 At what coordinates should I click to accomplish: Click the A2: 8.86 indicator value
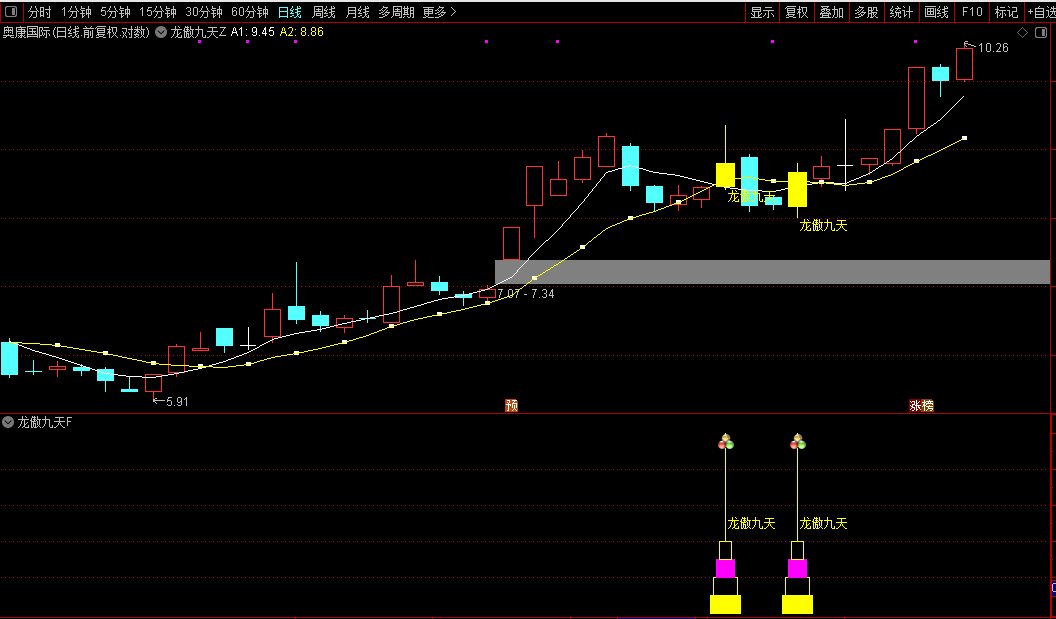point(302,32)
